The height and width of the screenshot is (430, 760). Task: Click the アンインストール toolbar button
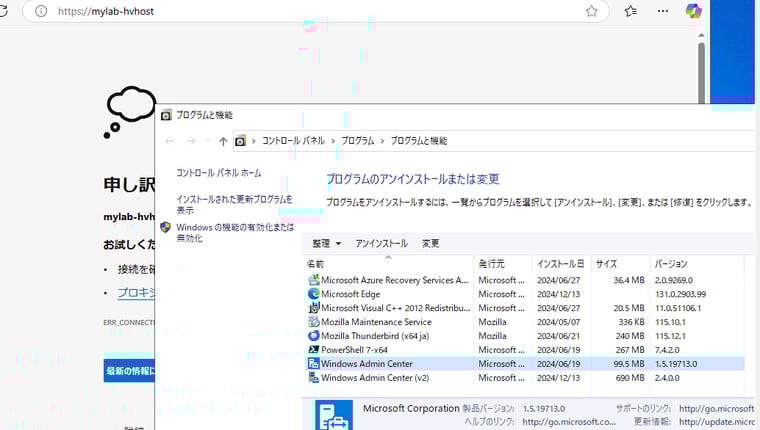tap(381, 243)
